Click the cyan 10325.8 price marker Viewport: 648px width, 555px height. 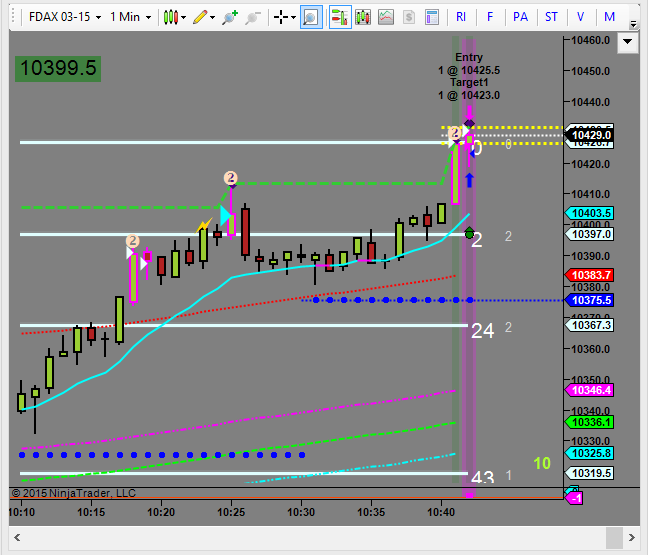click(x=590, y=453)
